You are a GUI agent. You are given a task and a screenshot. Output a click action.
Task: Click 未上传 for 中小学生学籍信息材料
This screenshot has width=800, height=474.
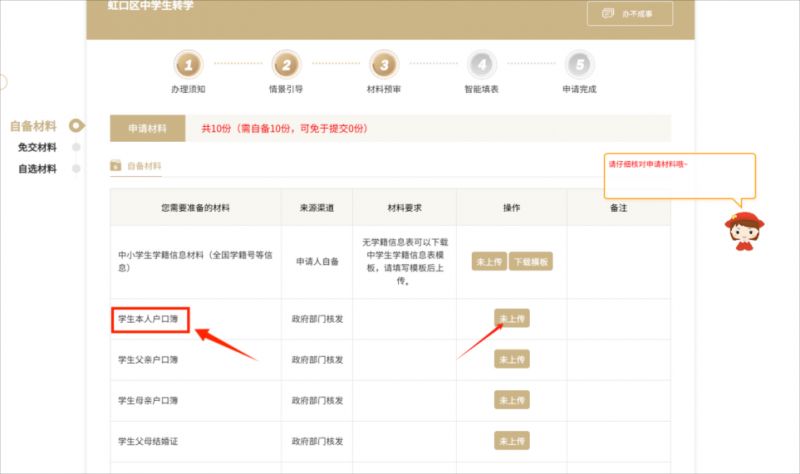pos(489,262)
